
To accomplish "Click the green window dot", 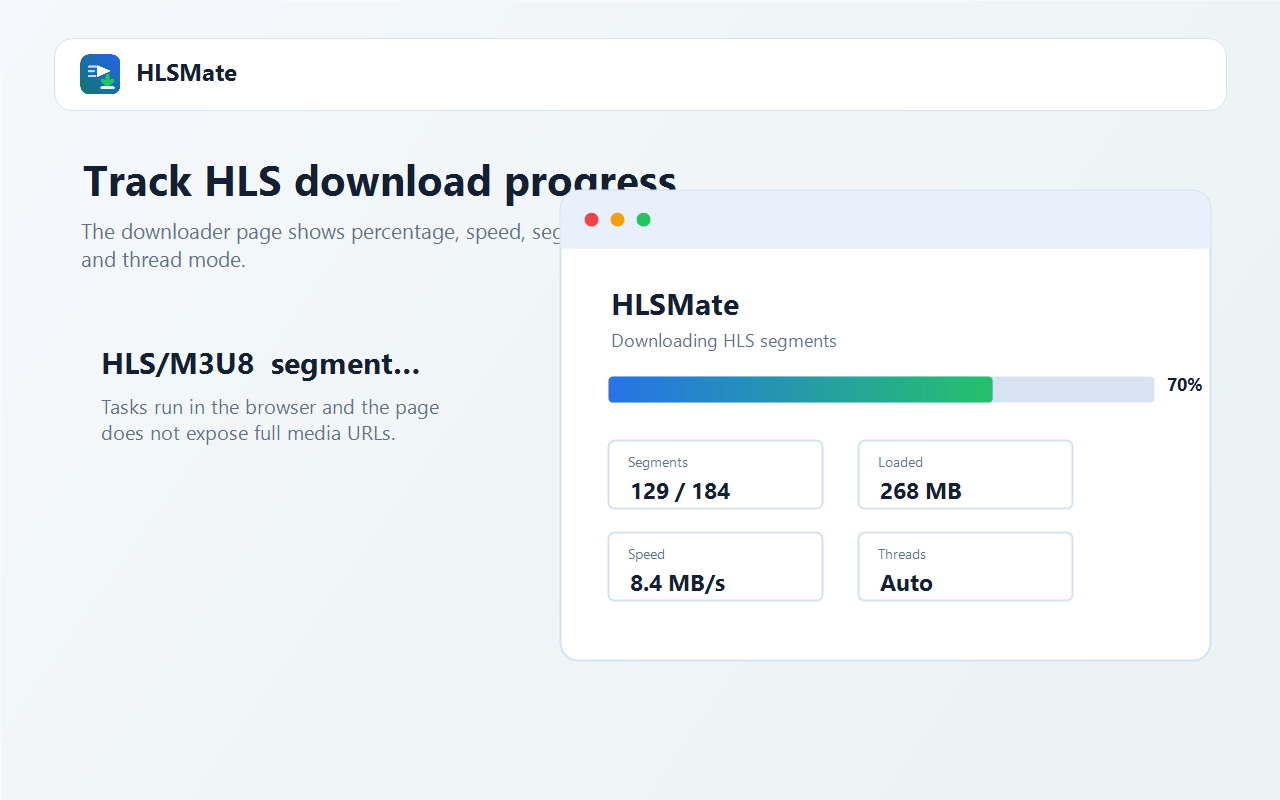I will (643, 219).
